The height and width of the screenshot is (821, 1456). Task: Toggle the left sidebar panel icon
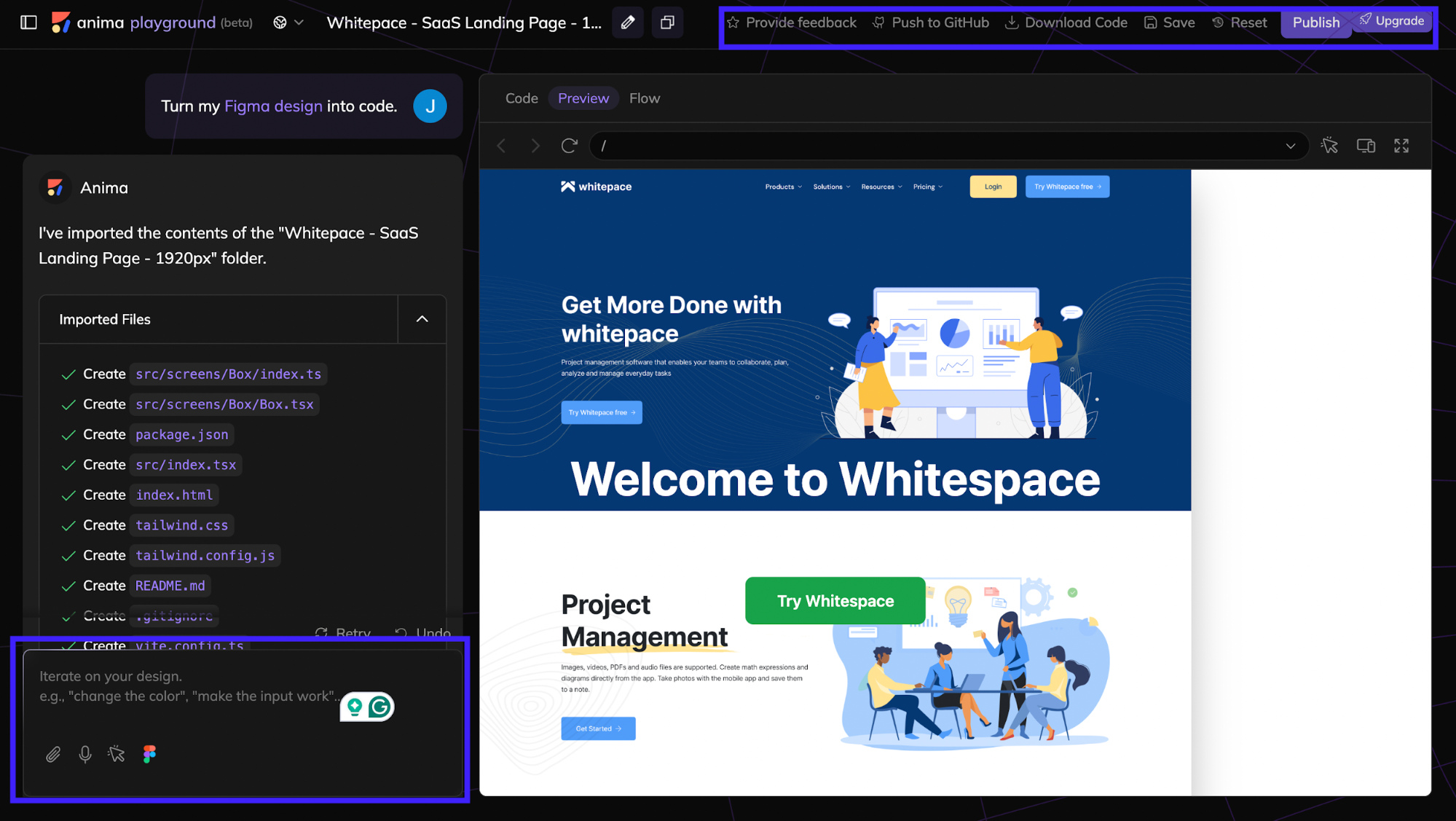(28, 23)
